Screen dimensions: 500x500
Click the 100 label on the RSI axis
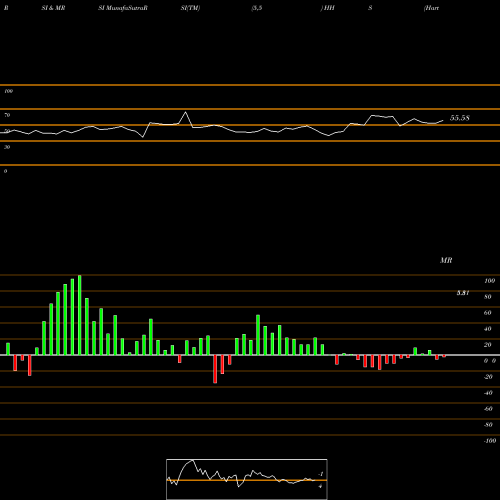(9, 91)
